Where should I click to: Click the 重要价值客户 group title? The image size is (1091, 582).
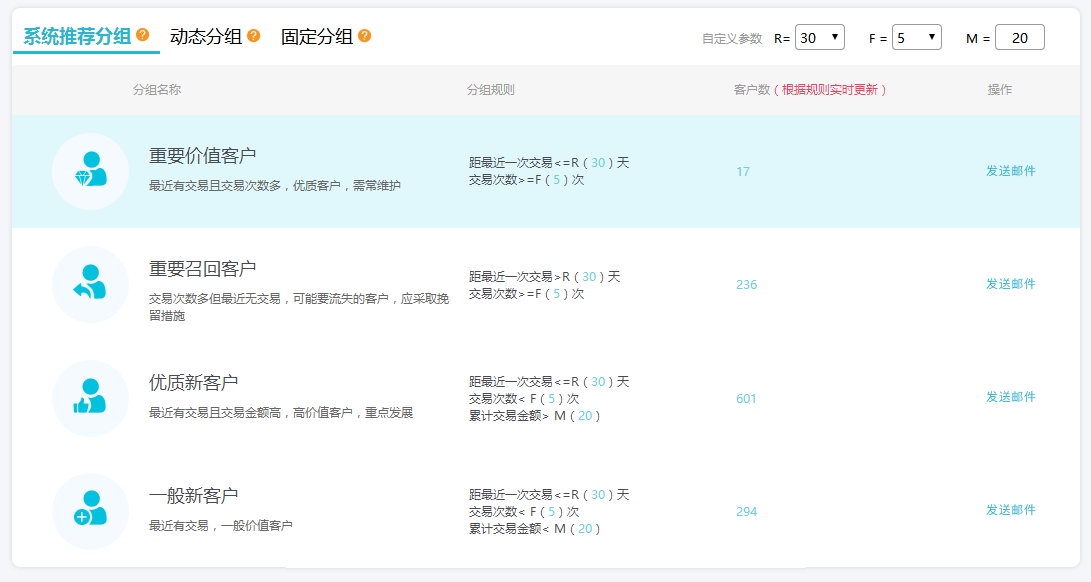202,155
